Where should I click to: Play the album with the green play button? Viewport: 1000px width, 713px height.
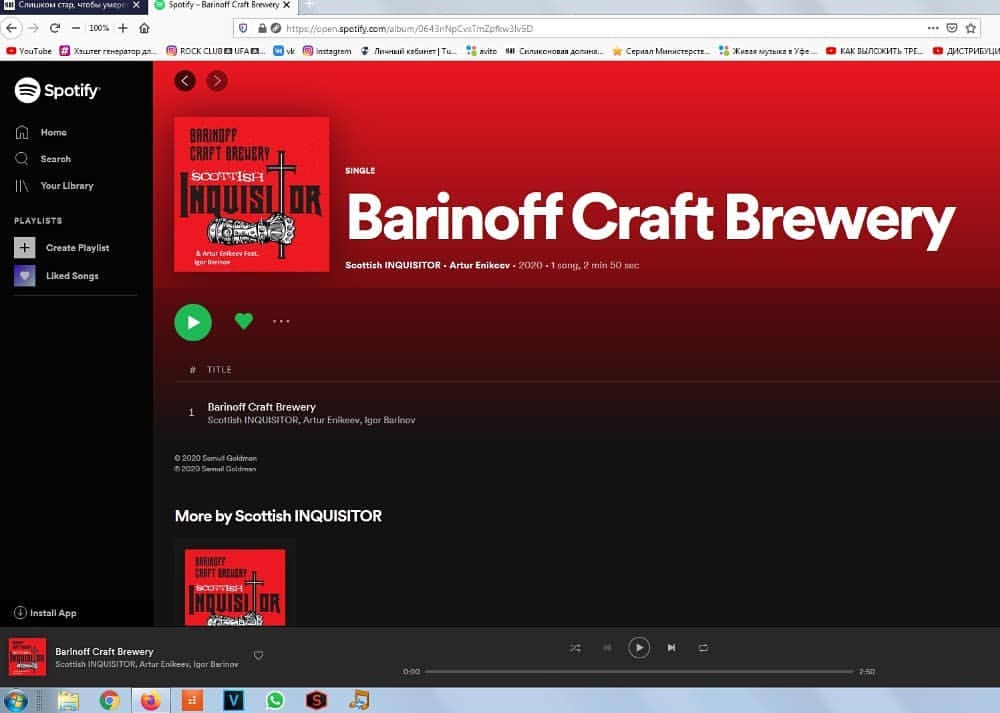tap(193, 323)
